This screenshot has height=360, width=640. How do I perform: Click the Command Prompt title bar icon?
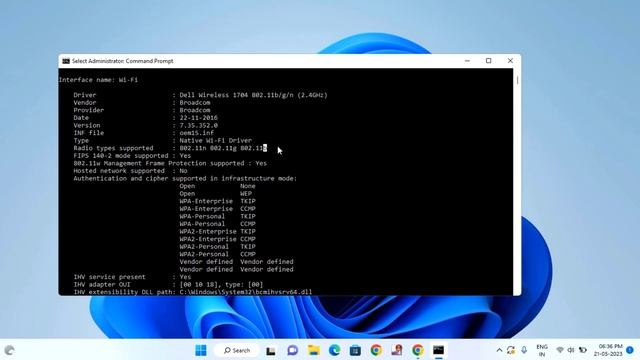[66, 61]
